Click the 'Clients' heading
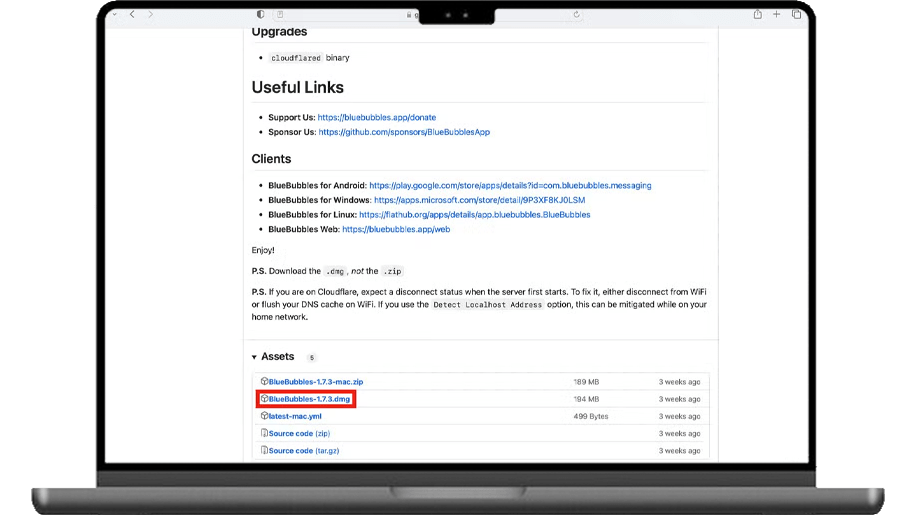The height and width of the screenshot is (515, 900). pos(271,159)
